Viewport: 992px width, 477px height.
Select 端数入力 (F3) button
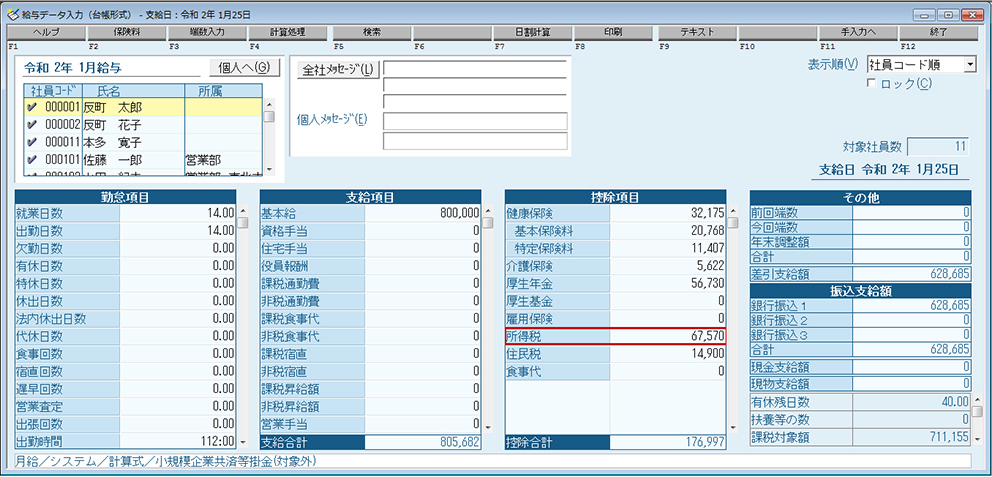pyautogui.click(x=207, y=32)
